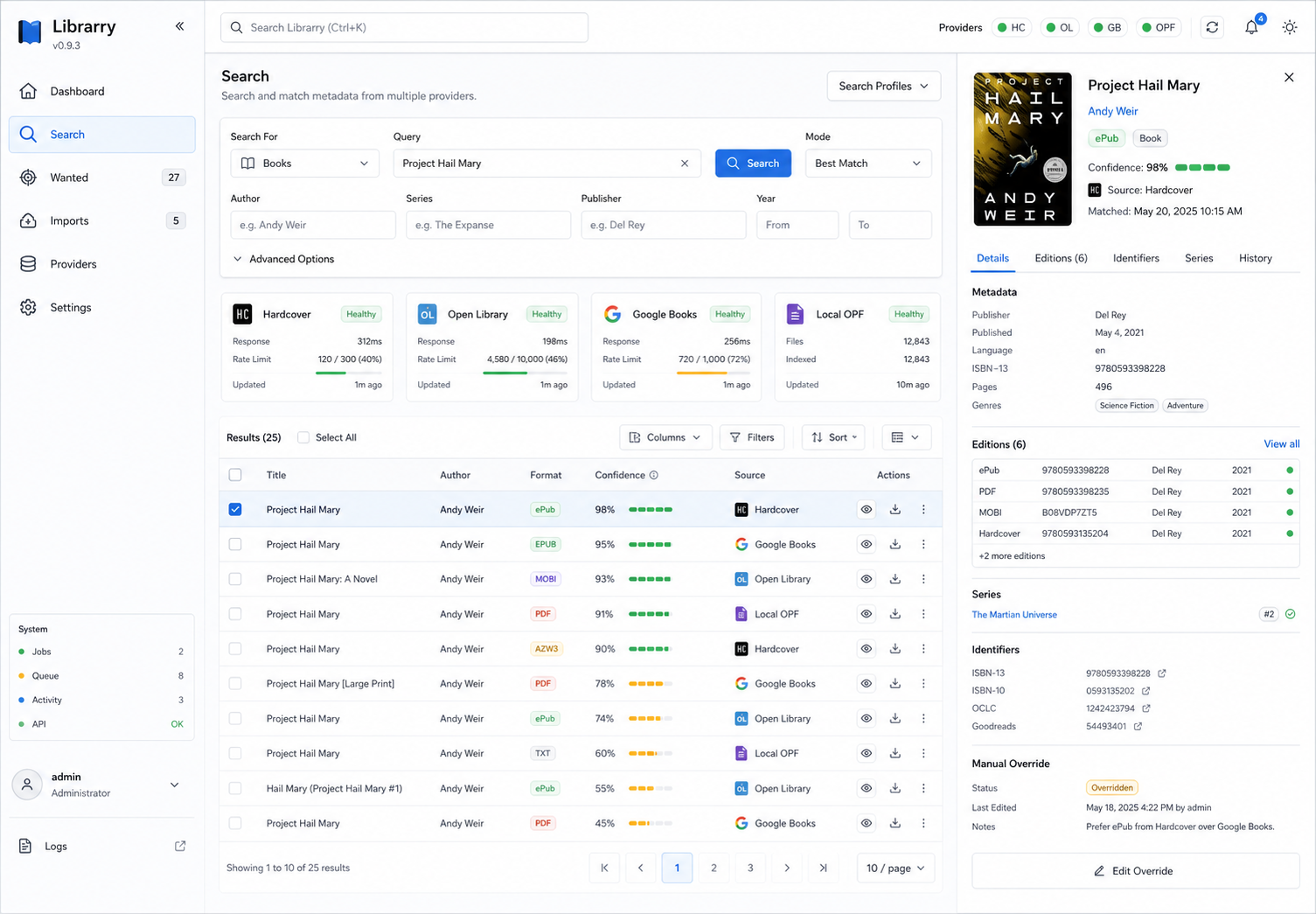Open the Filters button

pyautogui.click(x=752, y=437)
